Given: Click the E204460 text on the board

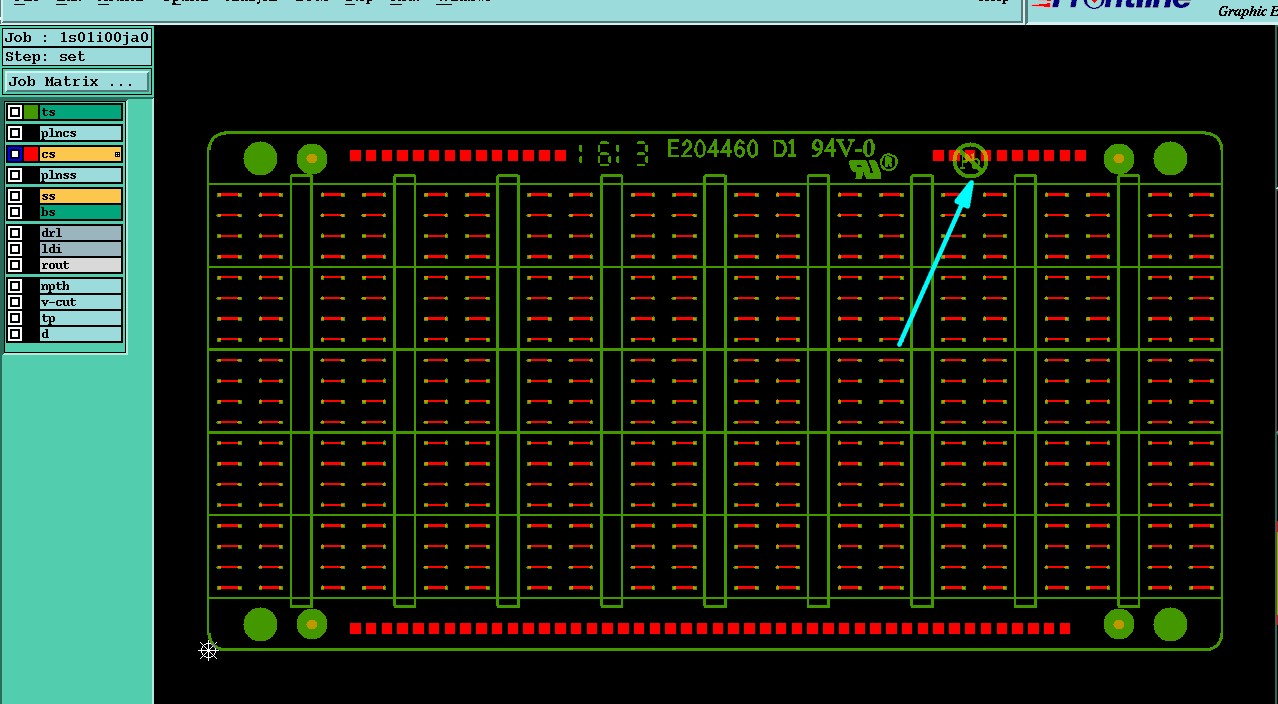Looking at the screenshot, I should (712, 150).
